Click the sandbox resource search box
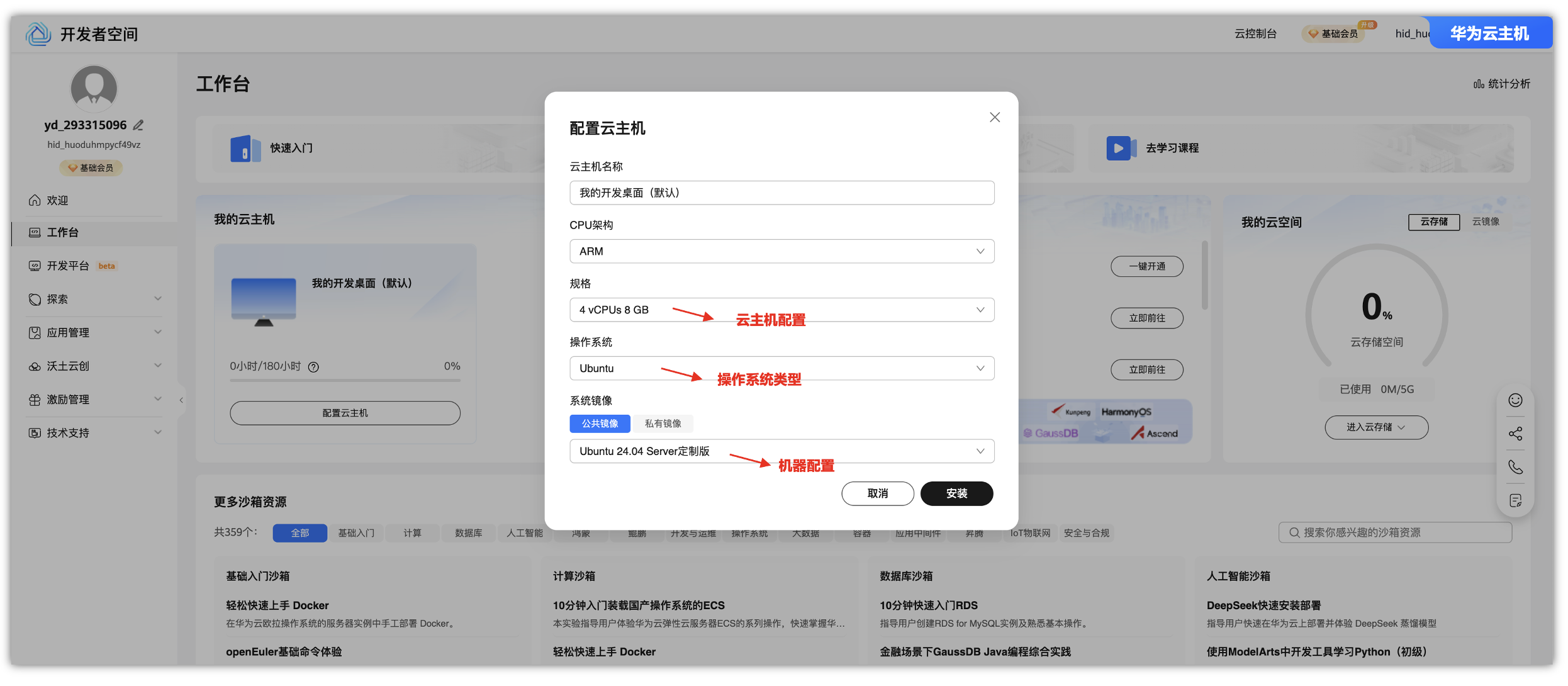1568x686 pixels. tap(1396, 532)
